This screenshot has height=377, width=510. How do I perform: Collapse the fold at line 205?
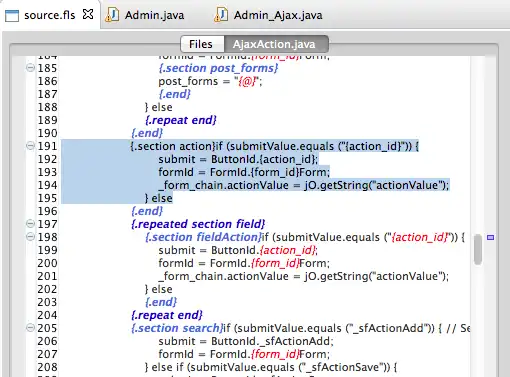click(30, 328)
